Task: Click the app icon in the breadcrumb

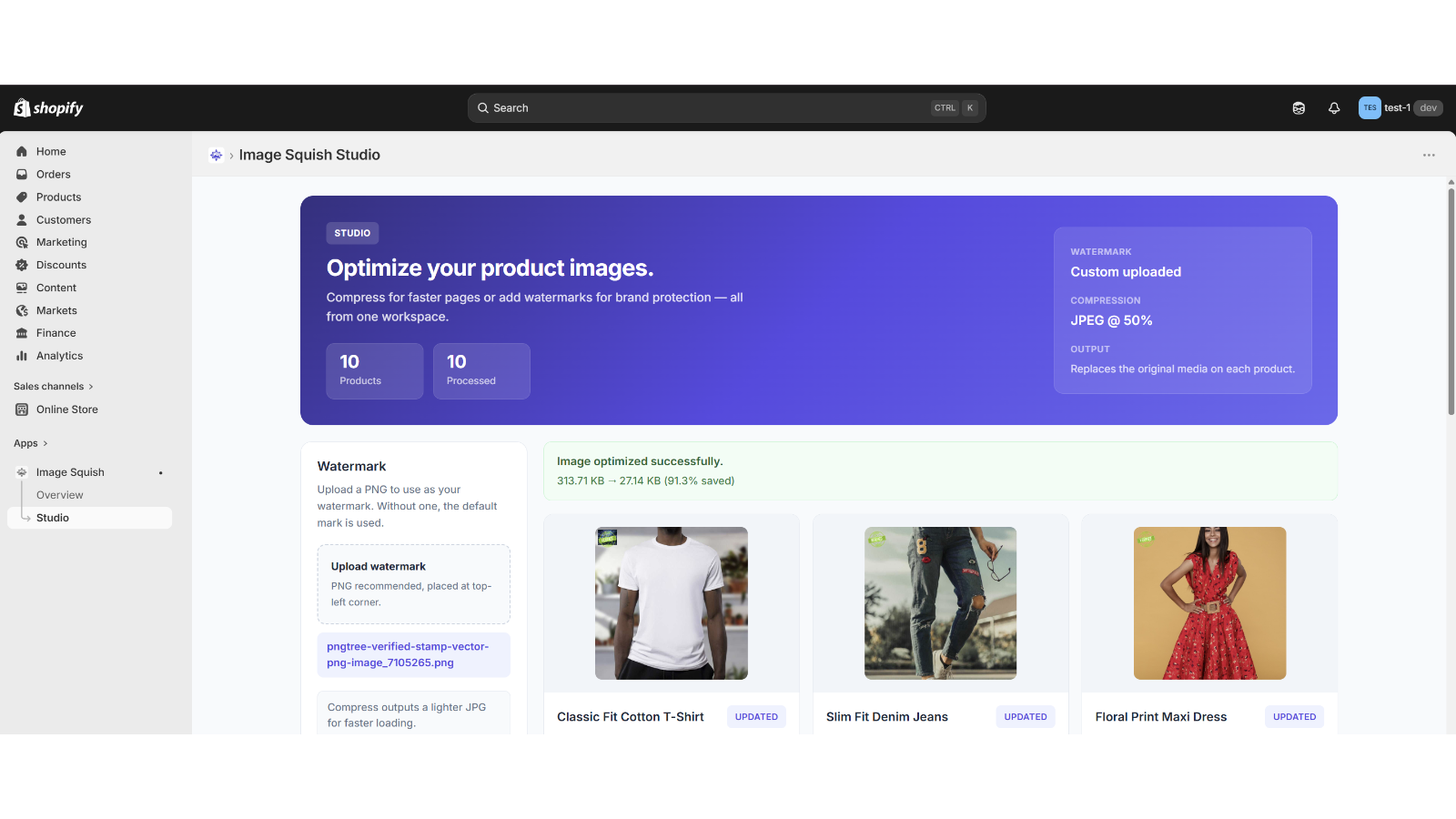Action: [x=216, y=156]
